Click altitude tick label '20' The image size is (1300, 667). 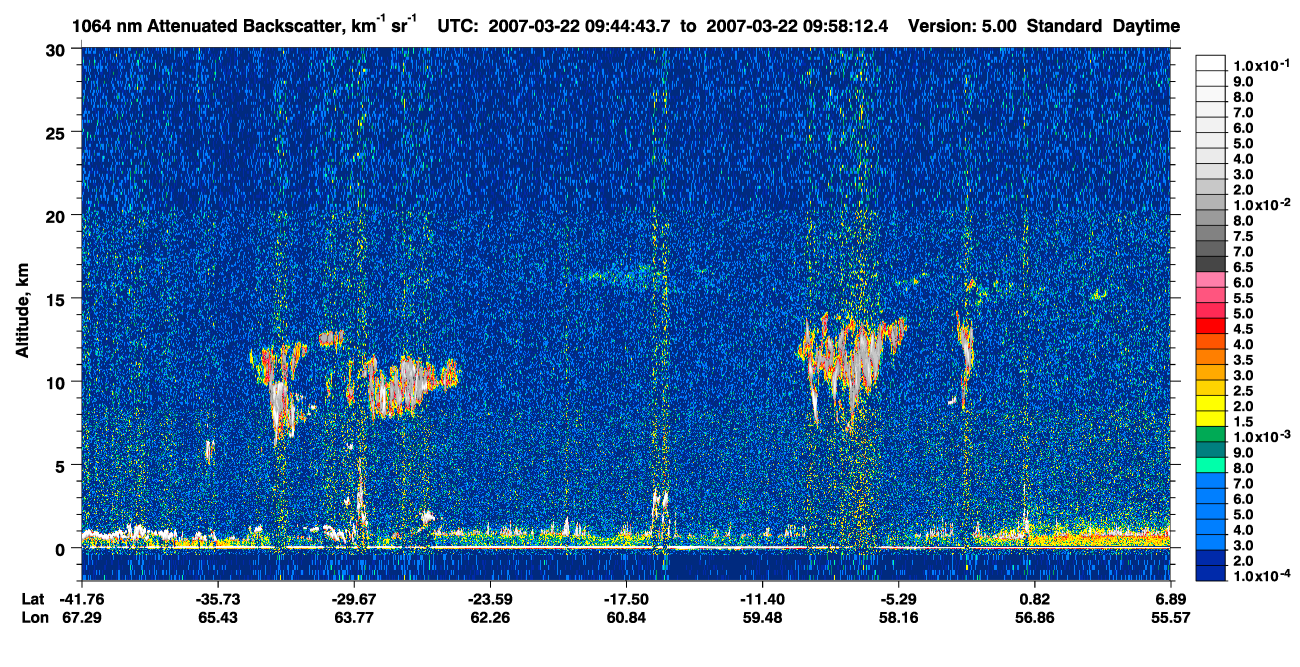pyautogui.click(x=58, y=216)
